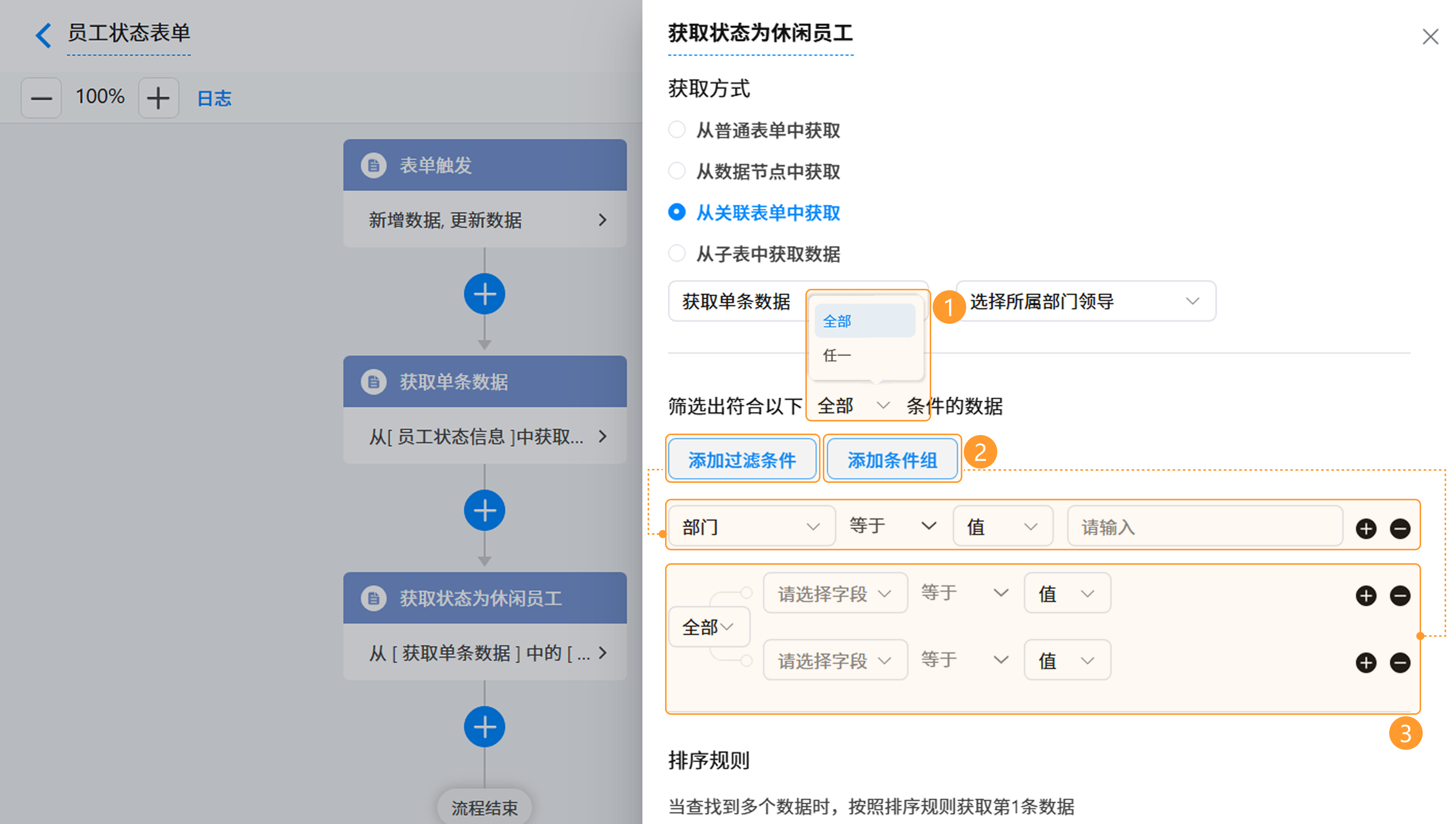1456x824 pixels.
Task: Toggle the 全部 condition match dropdown
Action: pos(854,406)
